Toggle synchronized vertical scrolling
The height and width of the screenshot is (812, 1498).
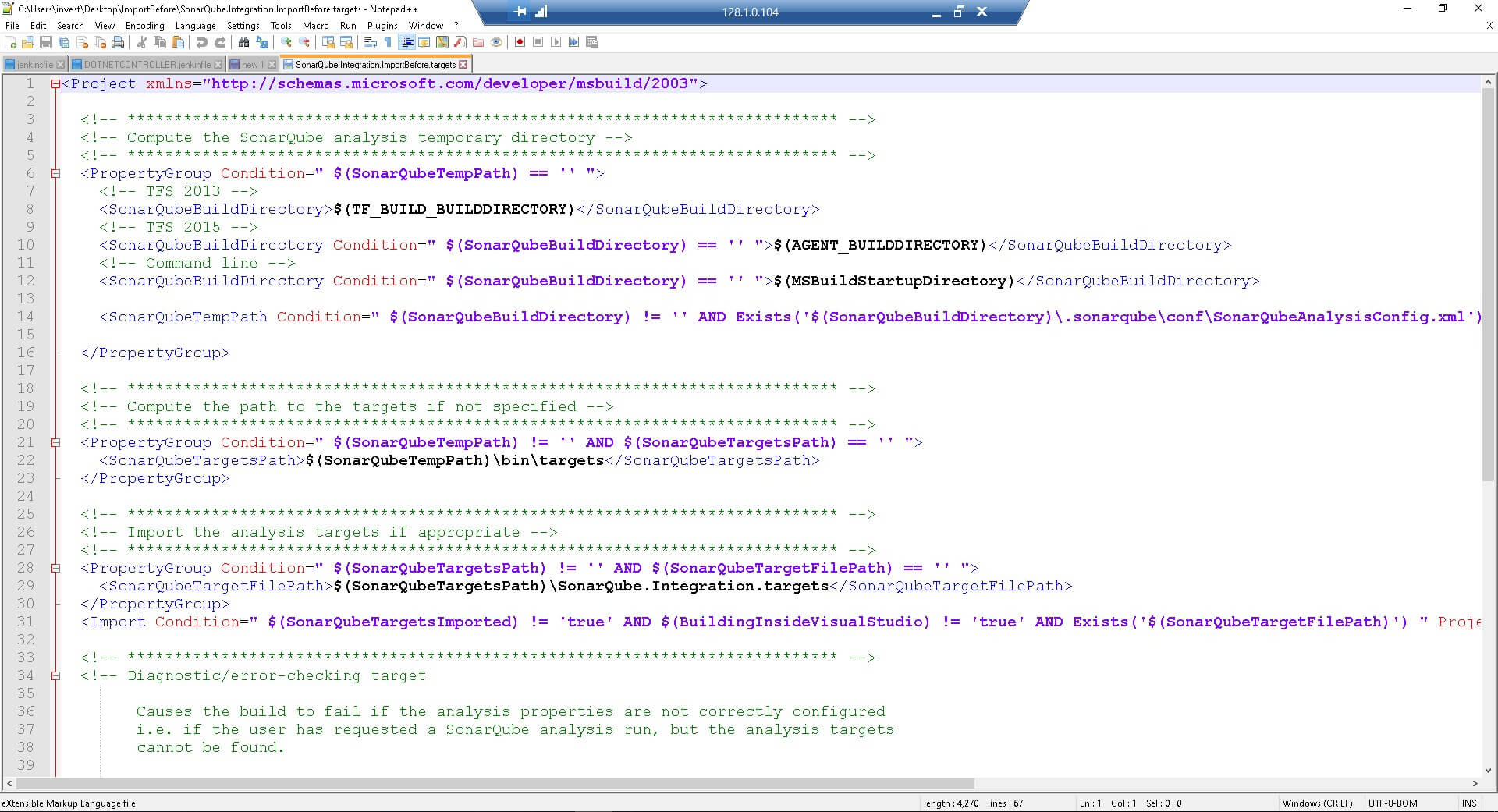pos(328,42)
